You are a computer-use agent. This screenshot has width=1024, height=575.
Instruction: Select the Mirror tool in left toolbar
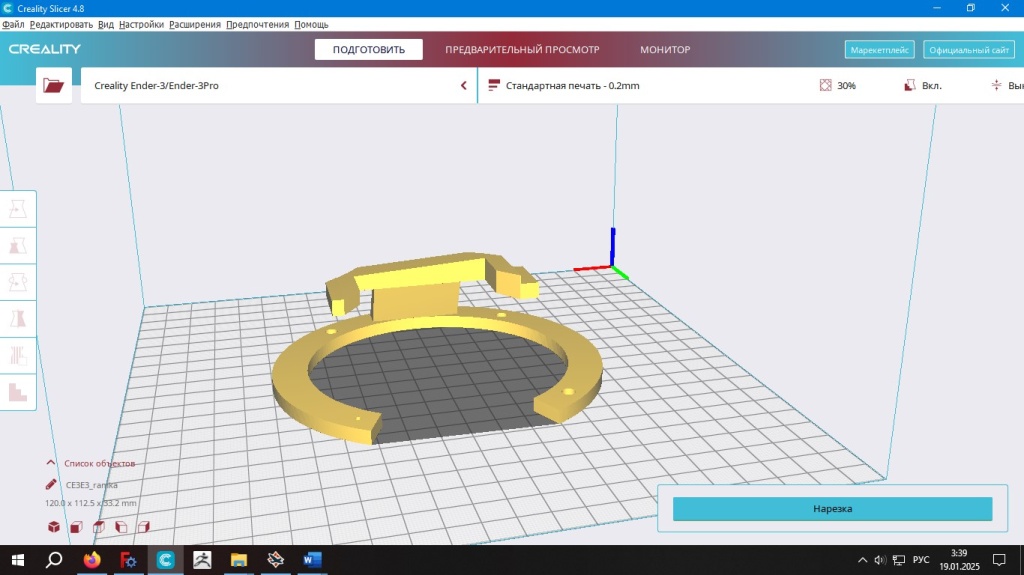pyautogui.click(x=18, y=319)
